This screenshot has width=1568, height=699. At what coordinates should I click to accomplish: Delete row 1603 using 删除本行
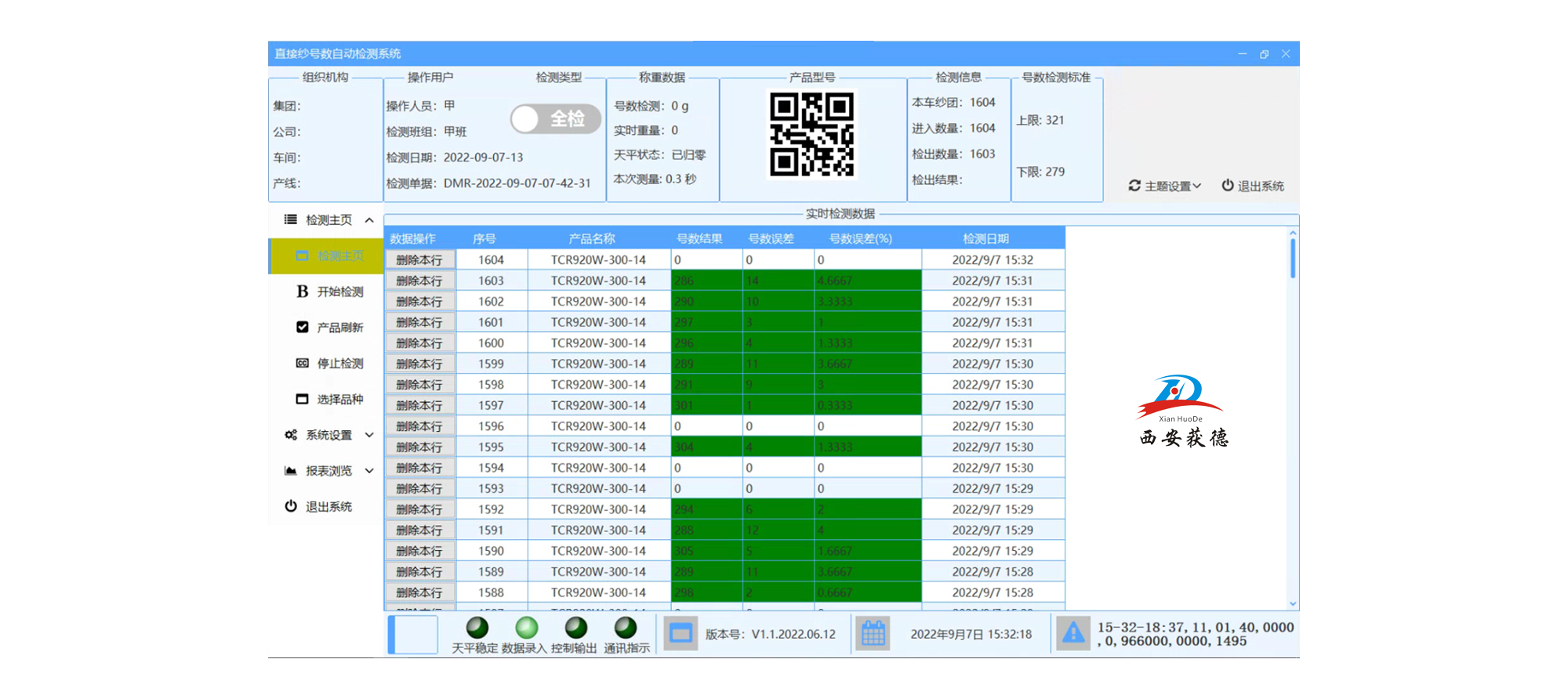[x=419, y=281]
